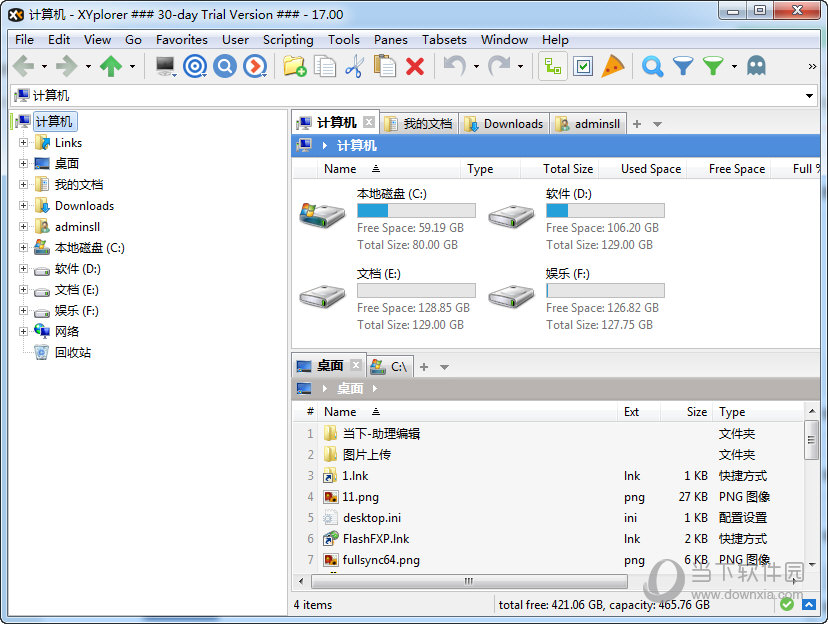Show more toolbar buttons chevron
Image resolution: width=828 pixels, height=624 pixels.
coord(812,66)
